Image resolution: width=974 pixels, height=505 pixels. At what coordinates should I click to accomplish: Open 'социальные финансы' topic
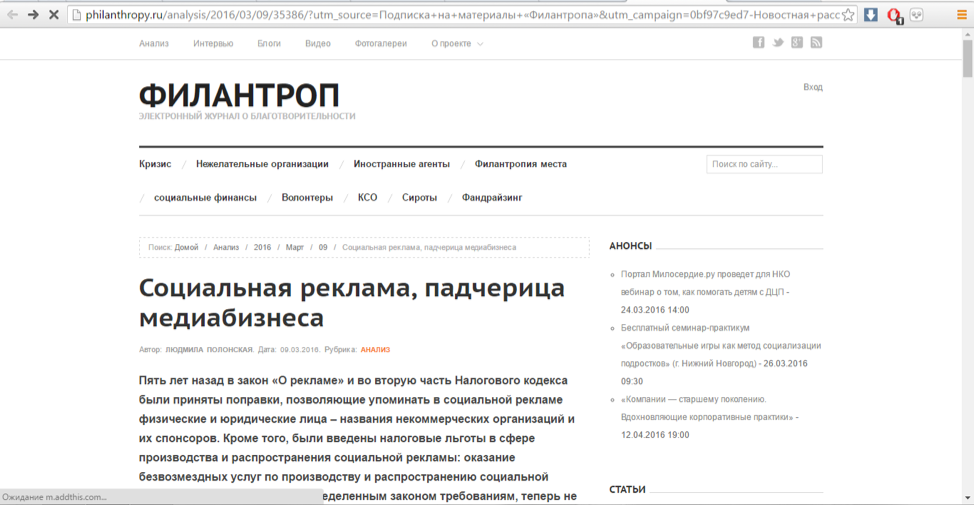pos(205,198)
